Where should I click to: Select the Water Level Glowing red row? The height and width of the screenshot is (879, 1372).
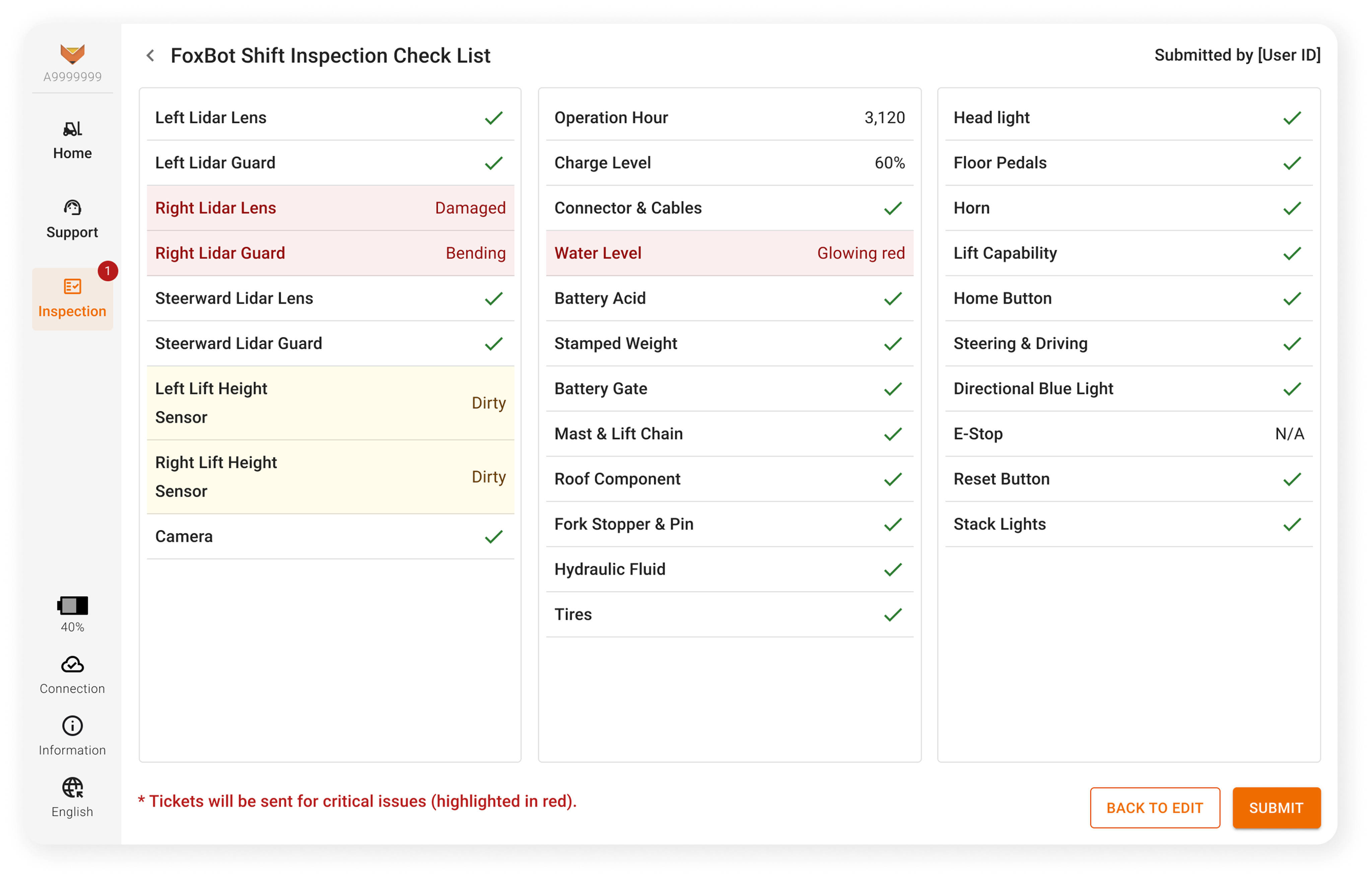729,254
